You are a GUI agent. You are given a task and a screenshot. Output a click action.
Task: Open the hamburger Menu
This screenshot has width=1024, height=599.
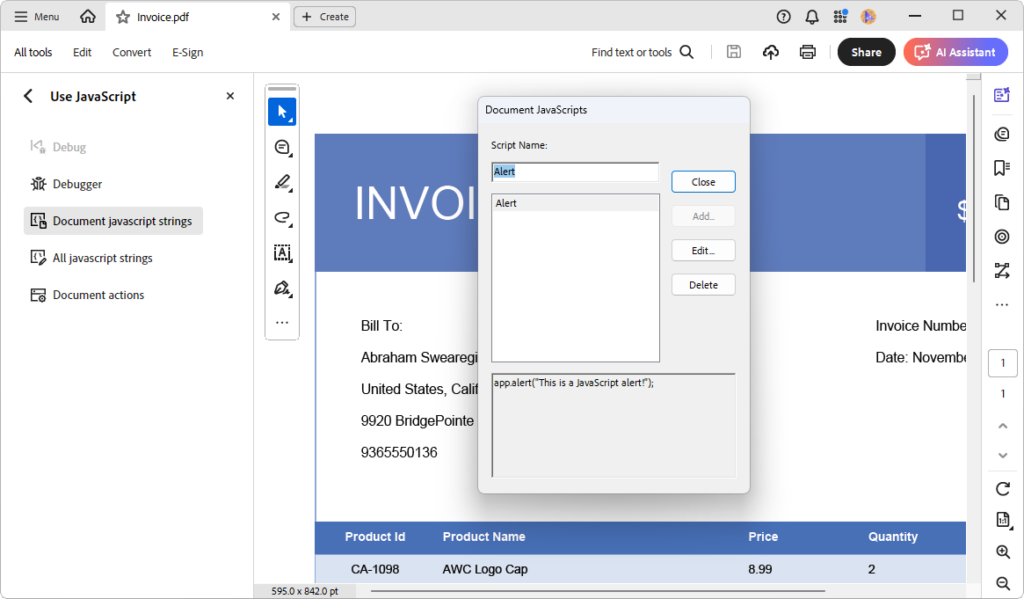[x=37, y=16]
